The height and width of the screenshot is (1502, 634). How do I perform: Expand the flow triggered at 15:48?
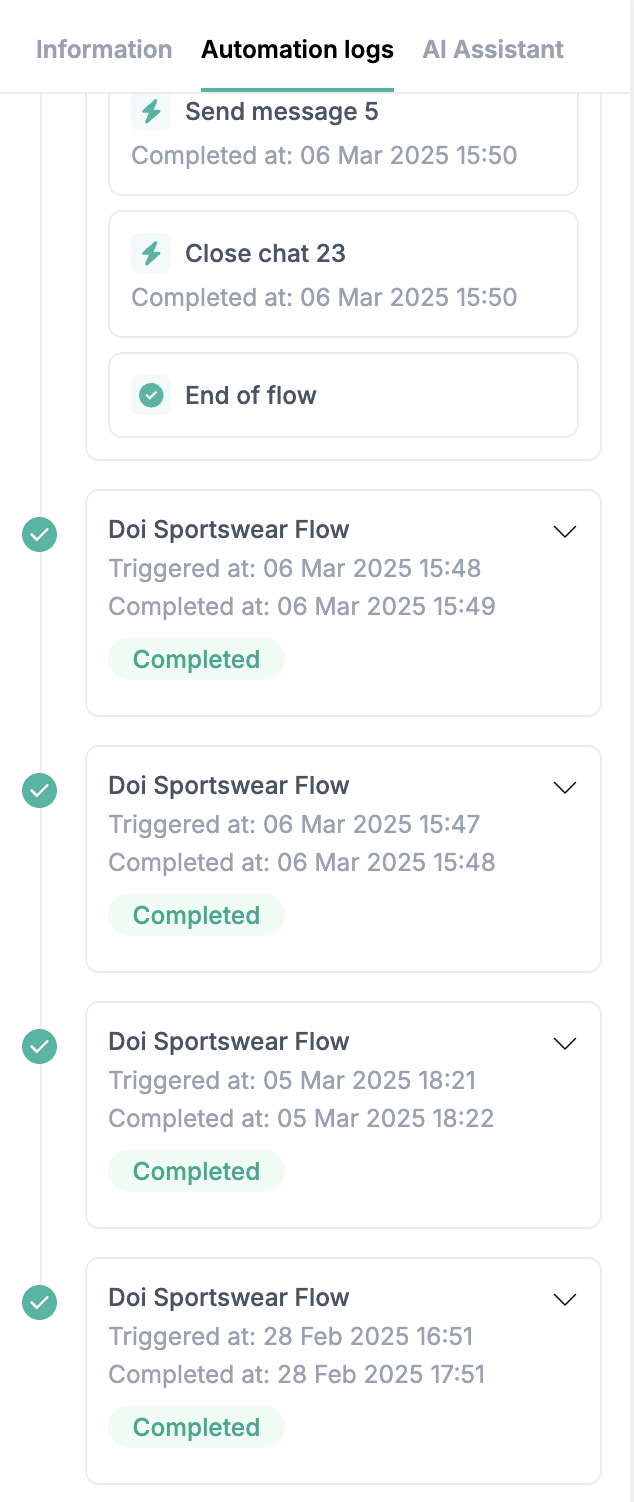pos(565,532)
